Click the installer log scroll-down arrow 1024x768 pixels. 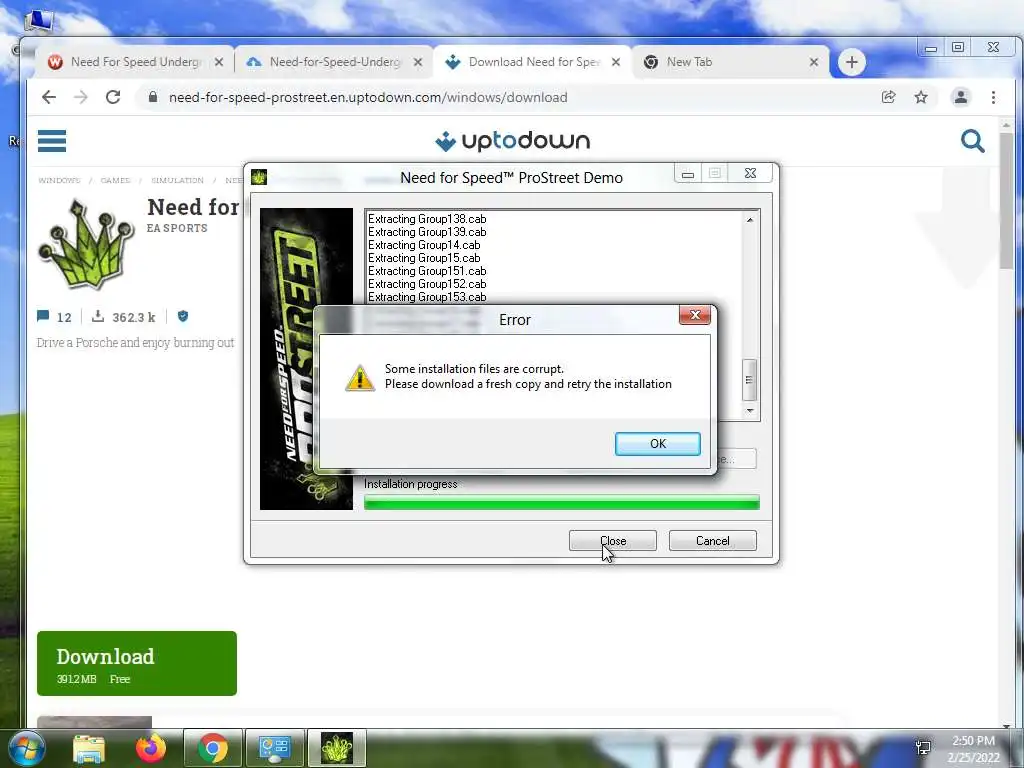[750, 411]
